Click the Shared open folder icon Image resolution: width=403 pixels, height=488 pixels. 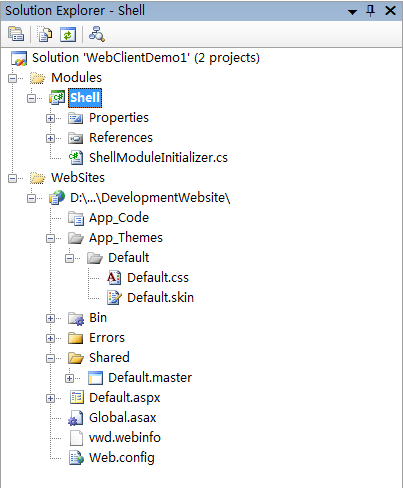click(x=76, y=358)
